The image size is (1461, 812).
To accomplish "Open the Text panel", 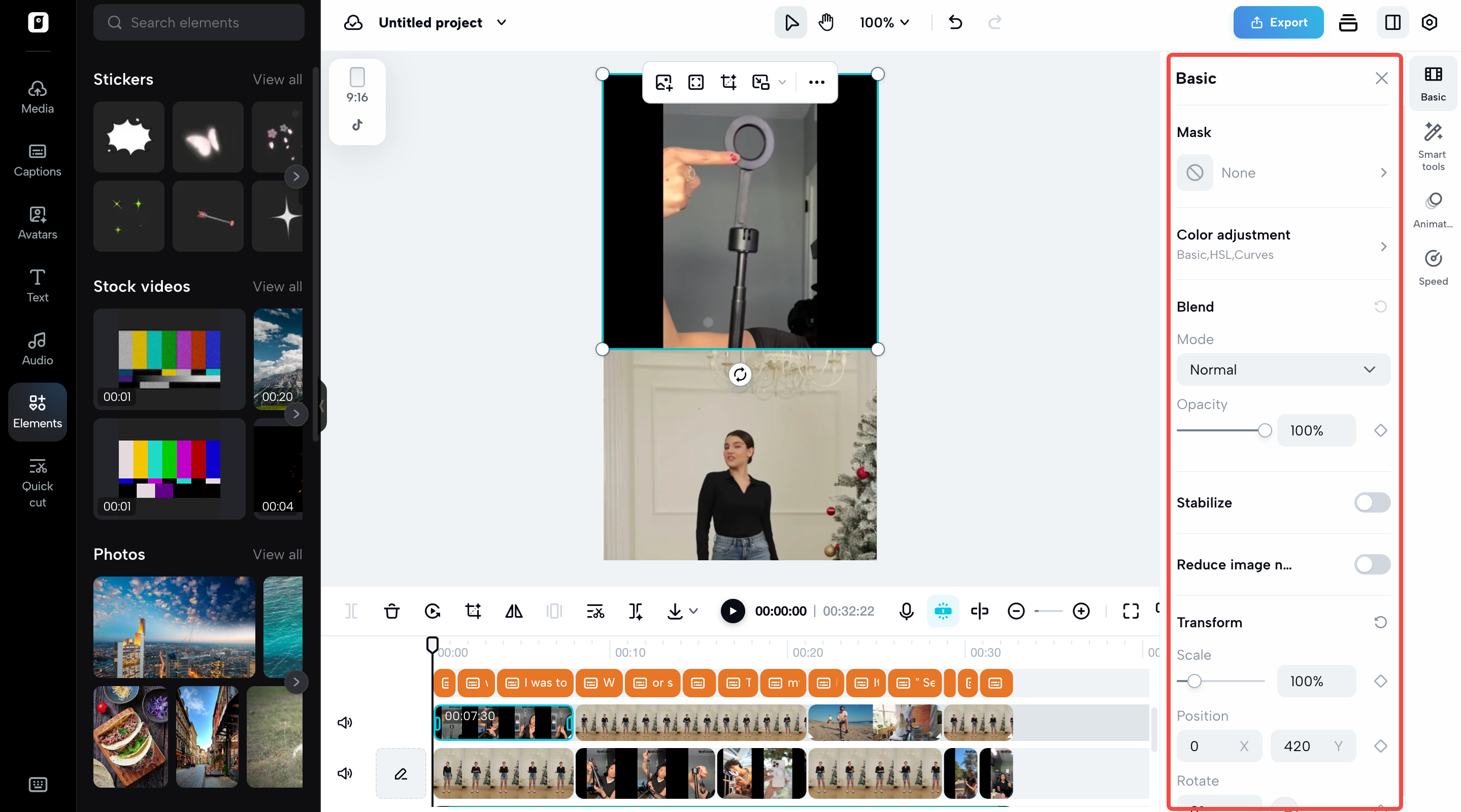I will (x=37, y=285).
